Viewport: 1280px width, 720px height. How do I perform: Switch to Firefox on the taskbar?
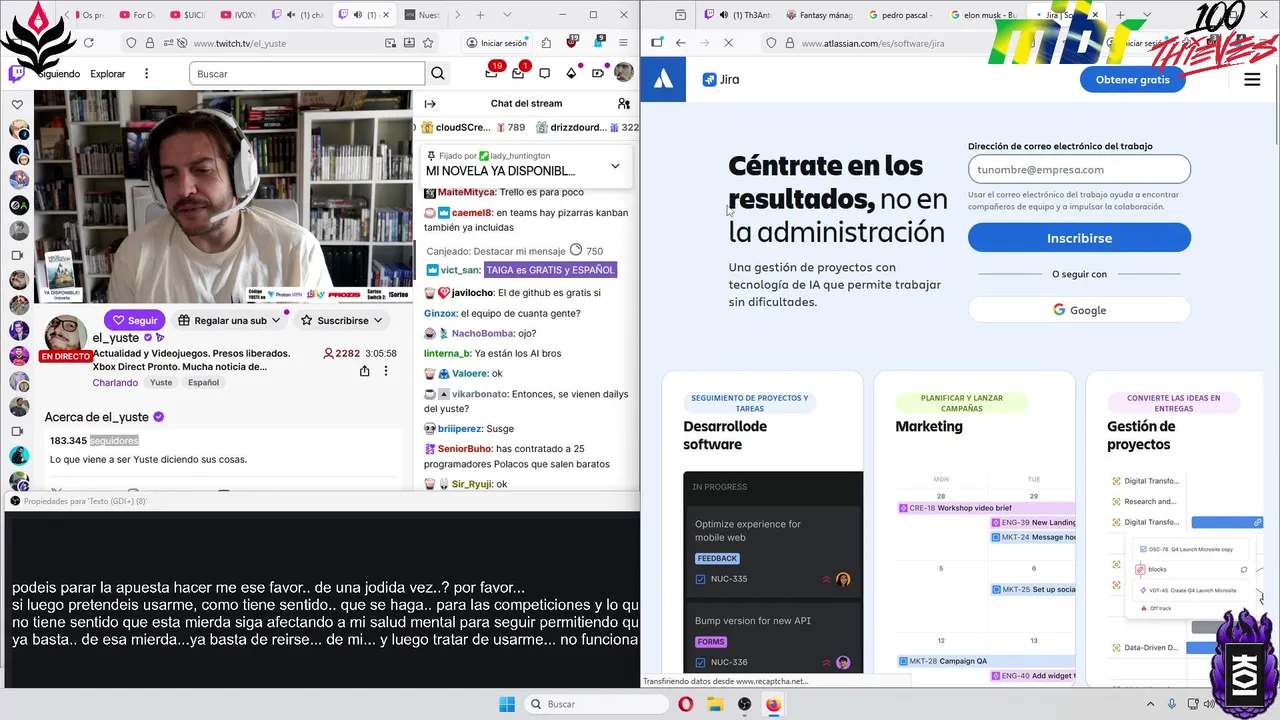click(x=773, y=704)
